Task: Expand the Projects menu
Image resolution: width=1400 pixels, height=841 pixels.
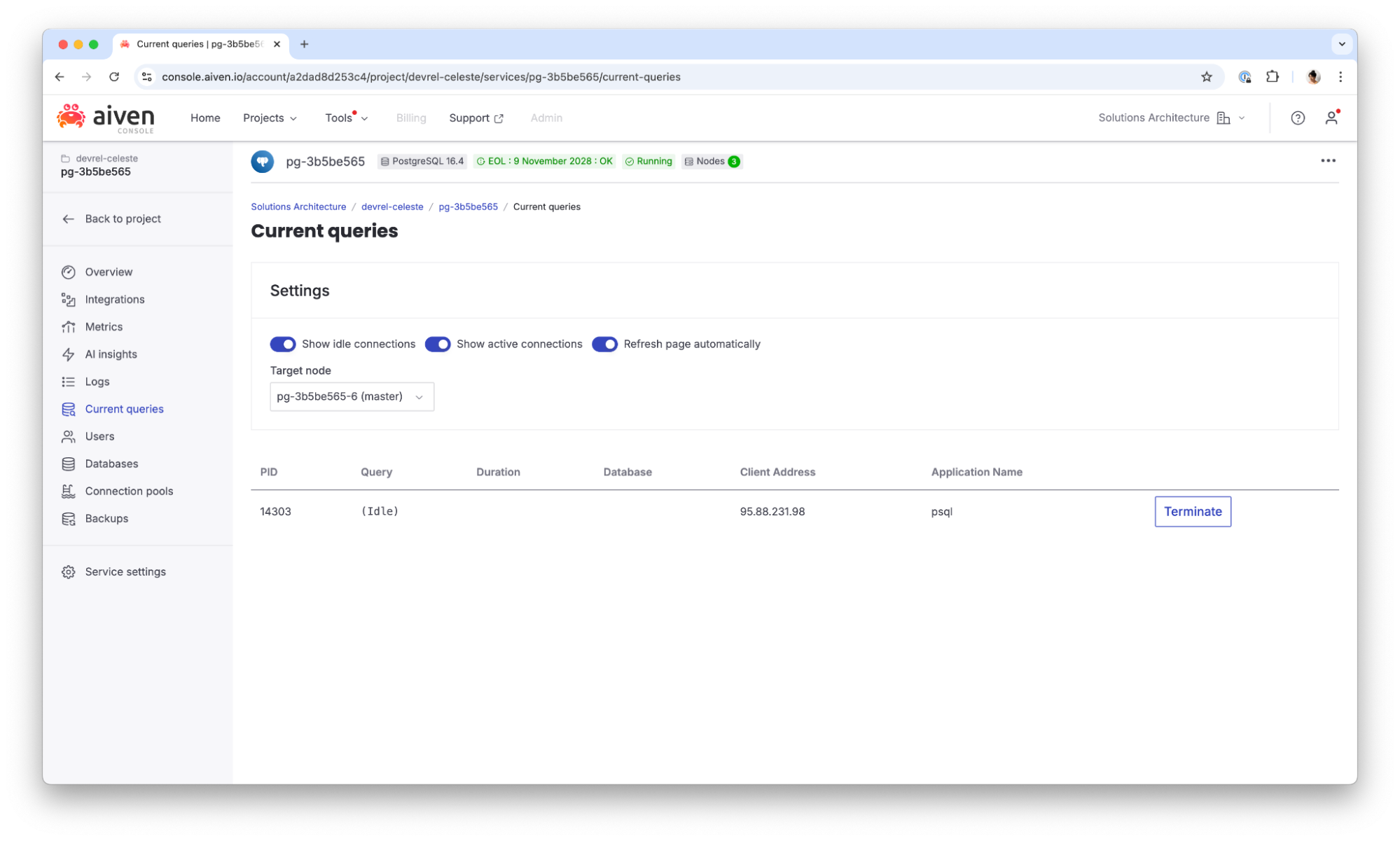Action: pos(270,118)
